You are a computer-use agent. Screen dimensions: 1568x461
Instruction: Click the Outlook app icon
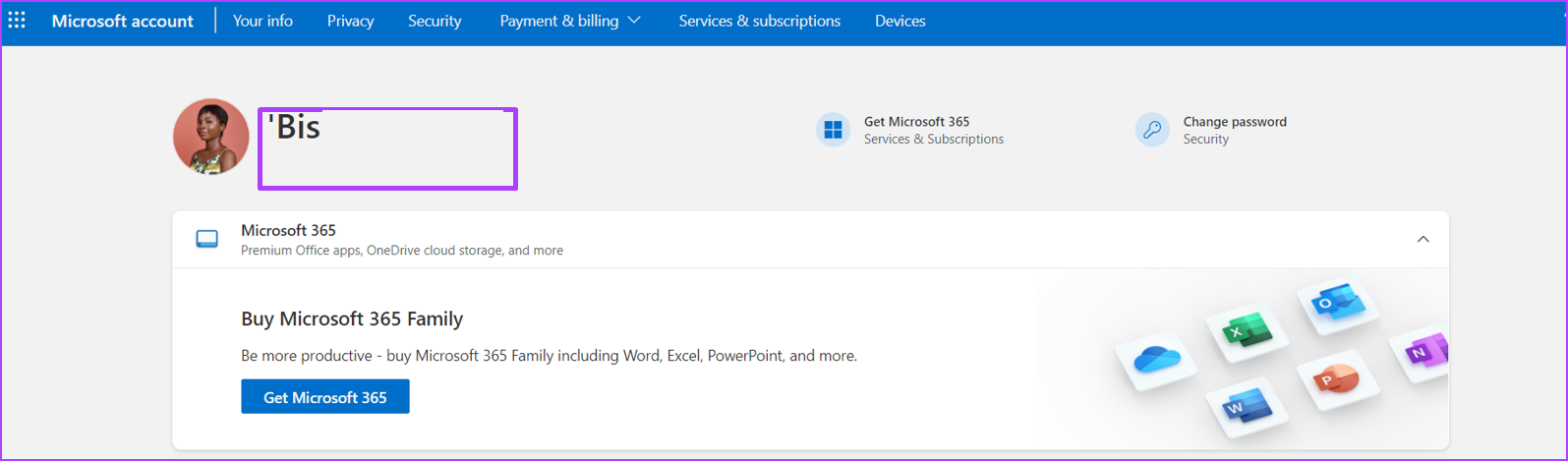click(x=1338, y=304)
